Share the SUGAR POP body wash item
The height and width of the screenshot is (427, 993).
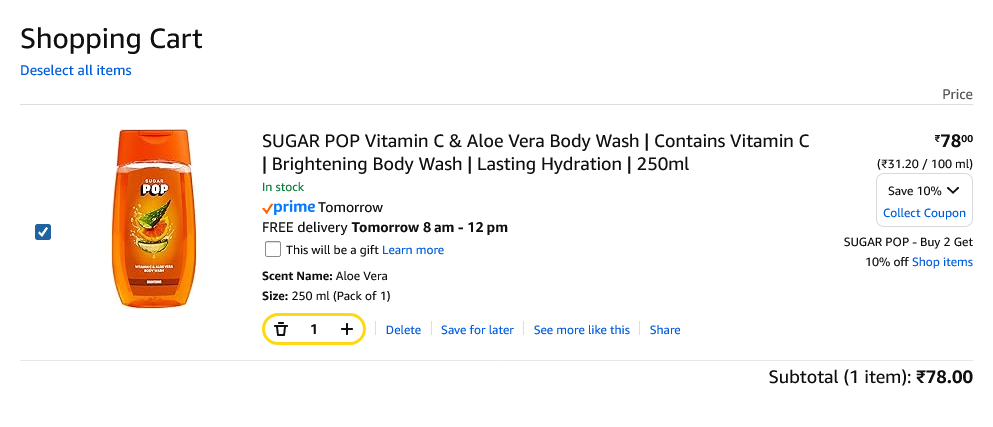tap(665, 330)
